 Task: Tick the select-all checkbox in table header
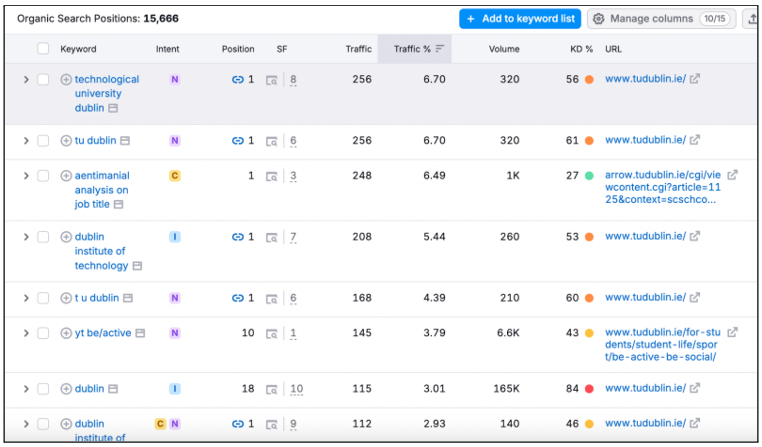[43, 49]
